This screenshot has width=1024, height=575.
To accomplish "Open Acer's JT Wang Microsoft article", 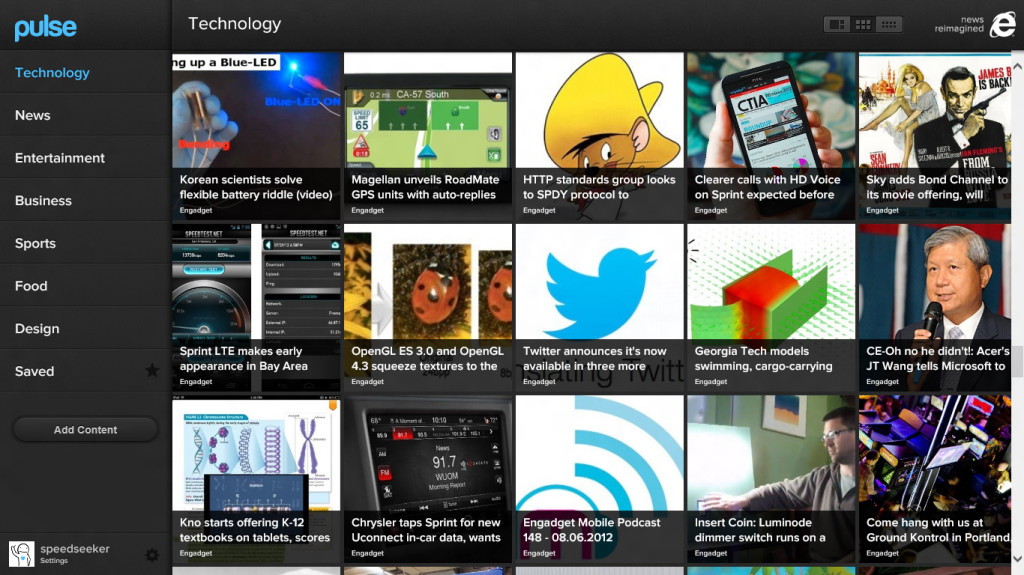I will pos(935,308).
